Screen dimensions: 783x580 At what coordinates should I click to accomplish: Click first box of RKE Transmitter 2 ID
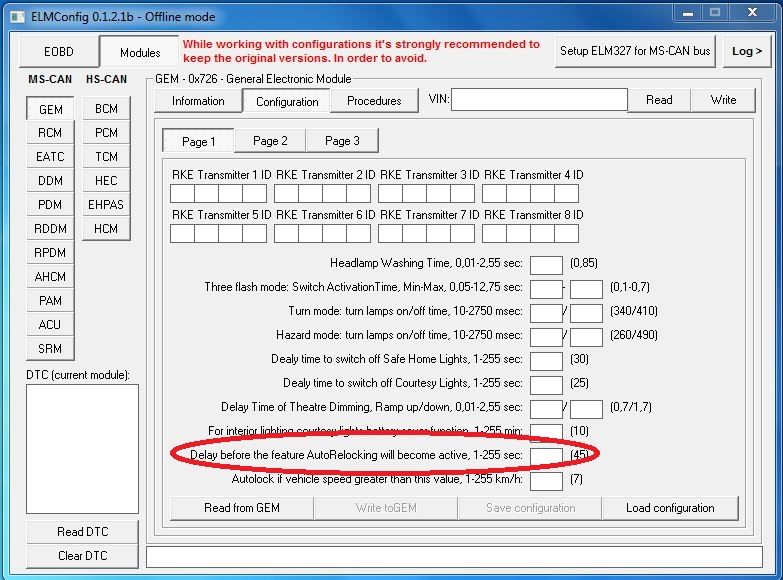(x=286, y=193)
